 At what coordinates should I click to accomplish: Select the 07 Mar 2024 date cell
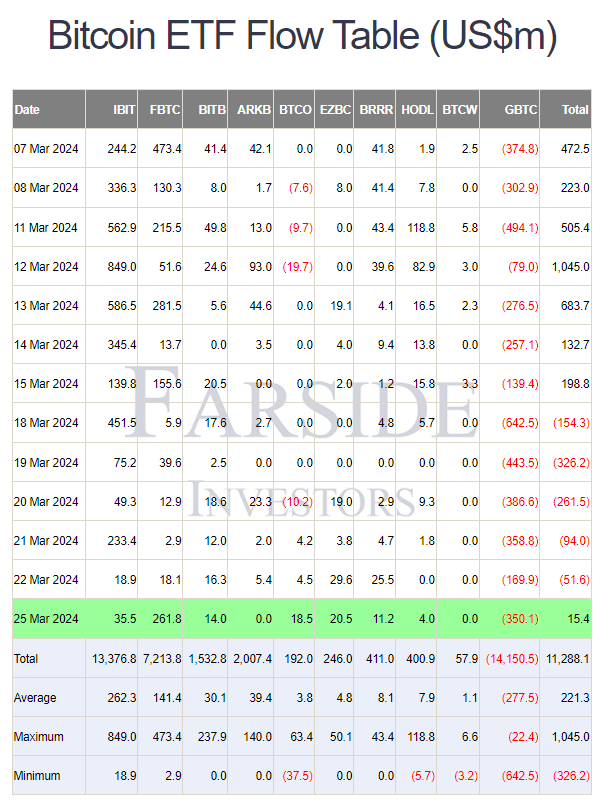(x=49, y=149)
